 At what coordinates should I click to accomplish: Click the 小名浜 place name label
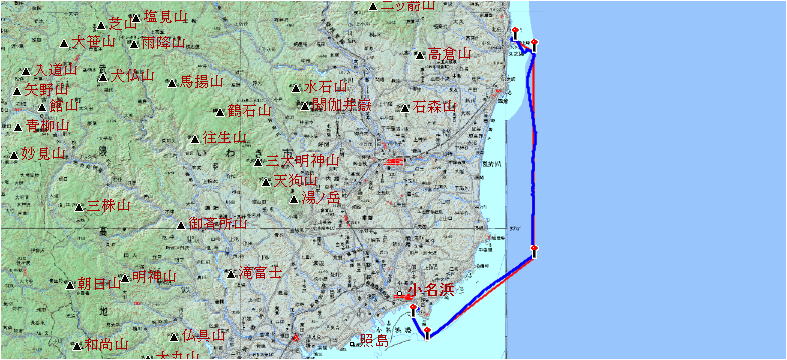pyautogui.click(x=431, y=290)
